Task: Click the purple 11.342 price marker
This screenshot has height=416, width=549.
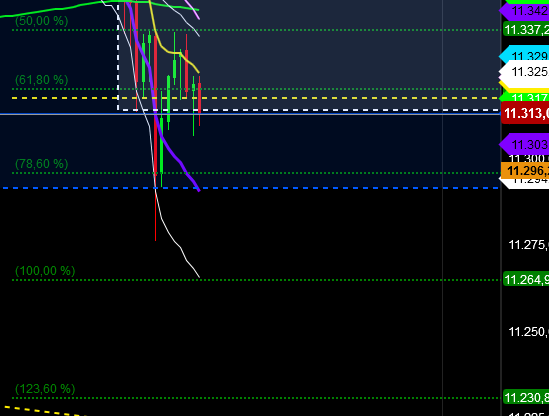Action: point(524,11)
